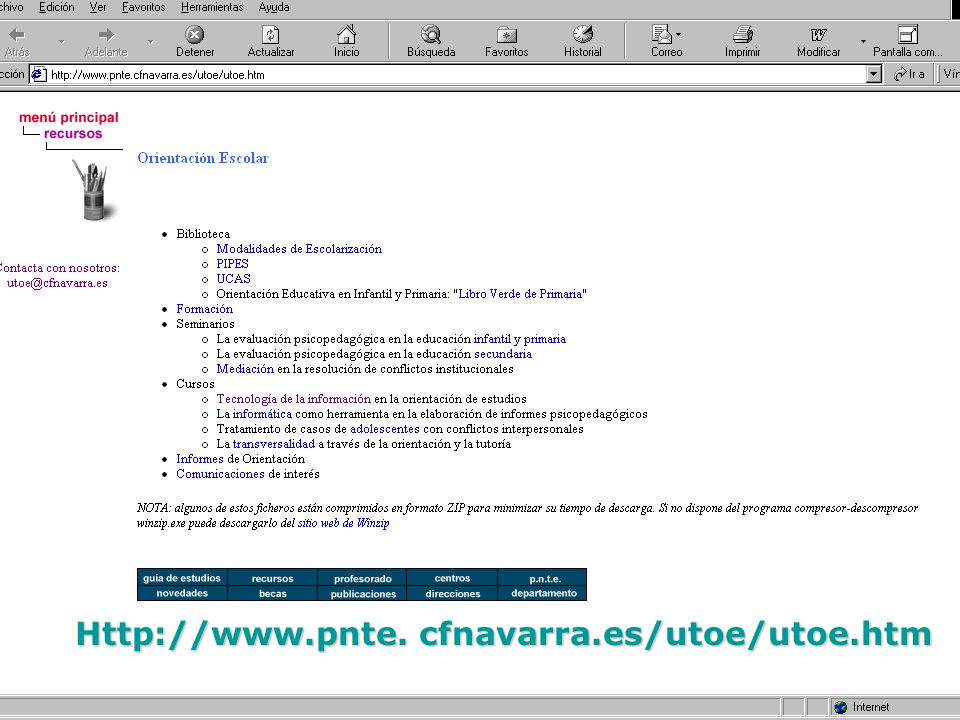Expand the address bar URL dropdown

[x=874, y=75]
